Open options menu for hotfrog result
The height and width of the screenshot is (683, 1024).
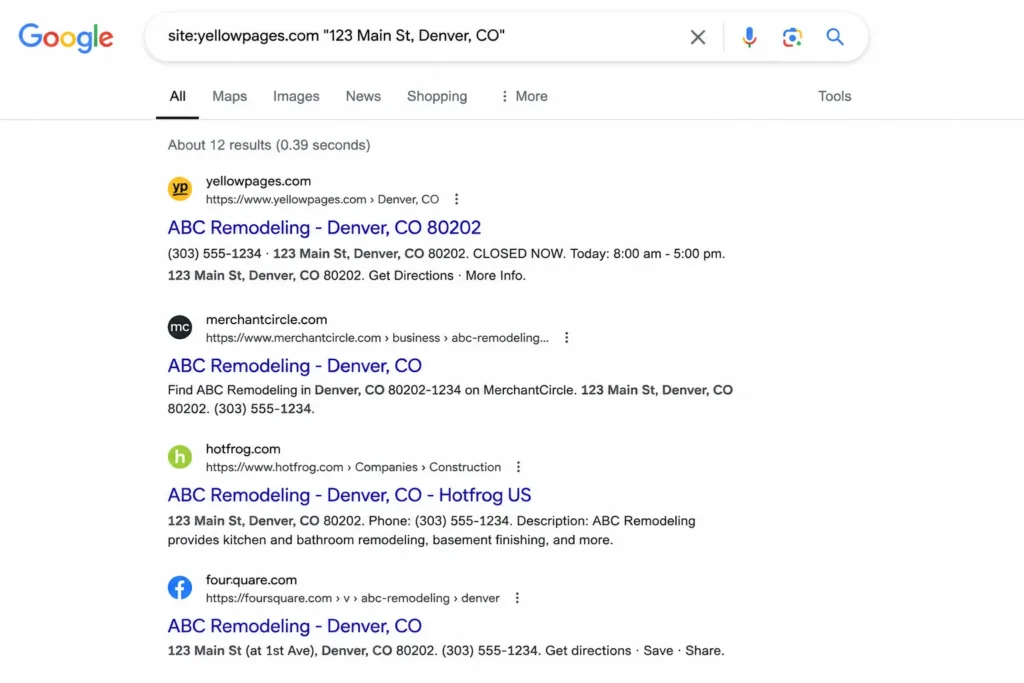tap(519, 467)
